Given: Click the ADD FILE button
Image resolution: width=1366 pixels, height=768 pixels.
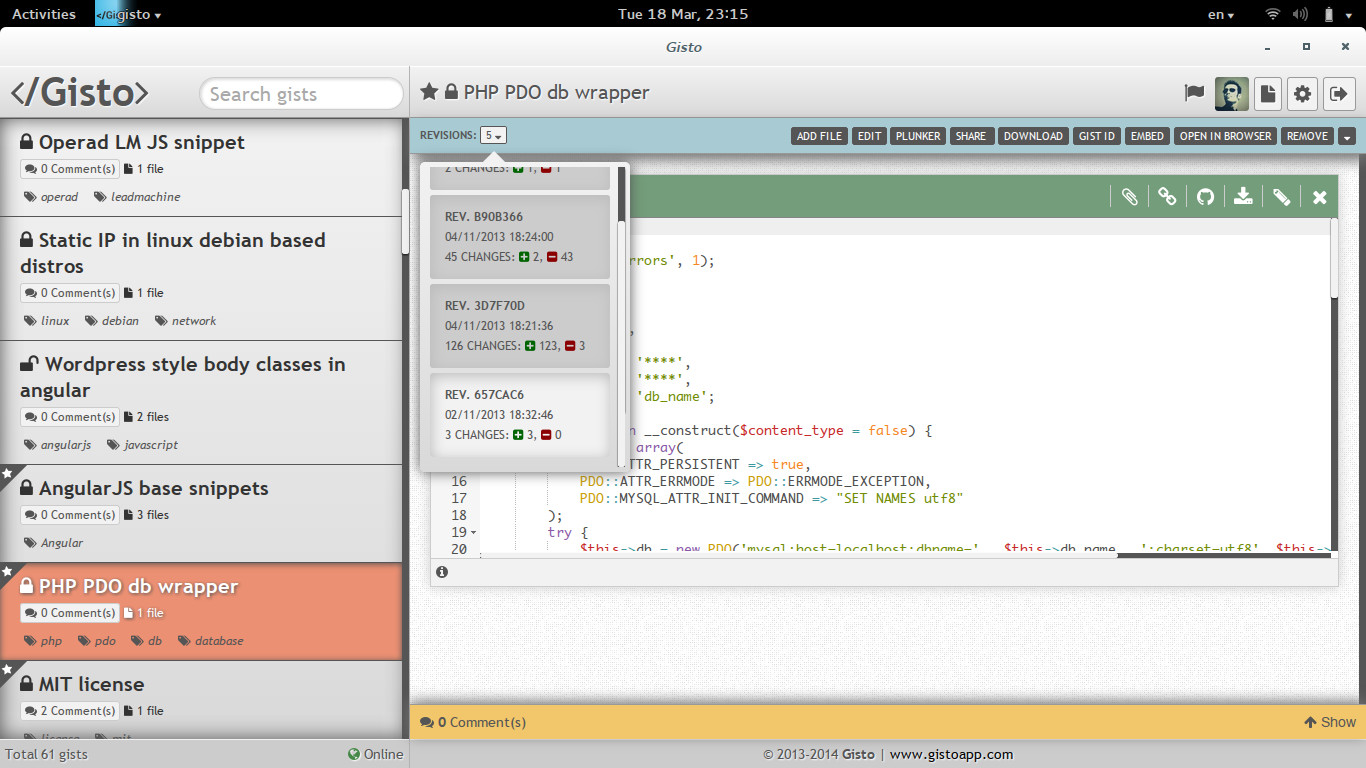Looking at the screenshot, I should [820, 136].
